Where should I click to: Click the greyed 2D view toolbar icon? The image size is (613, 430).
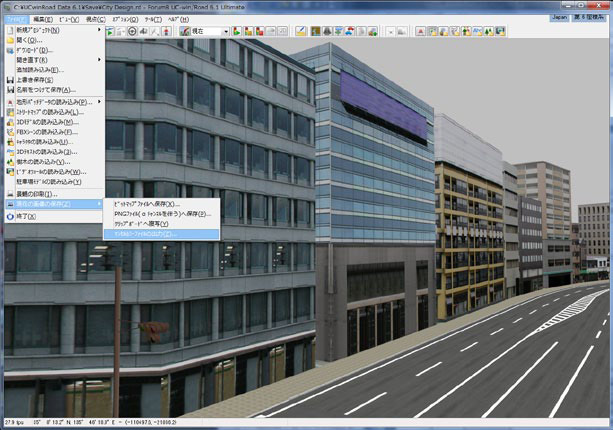point(282,31)
